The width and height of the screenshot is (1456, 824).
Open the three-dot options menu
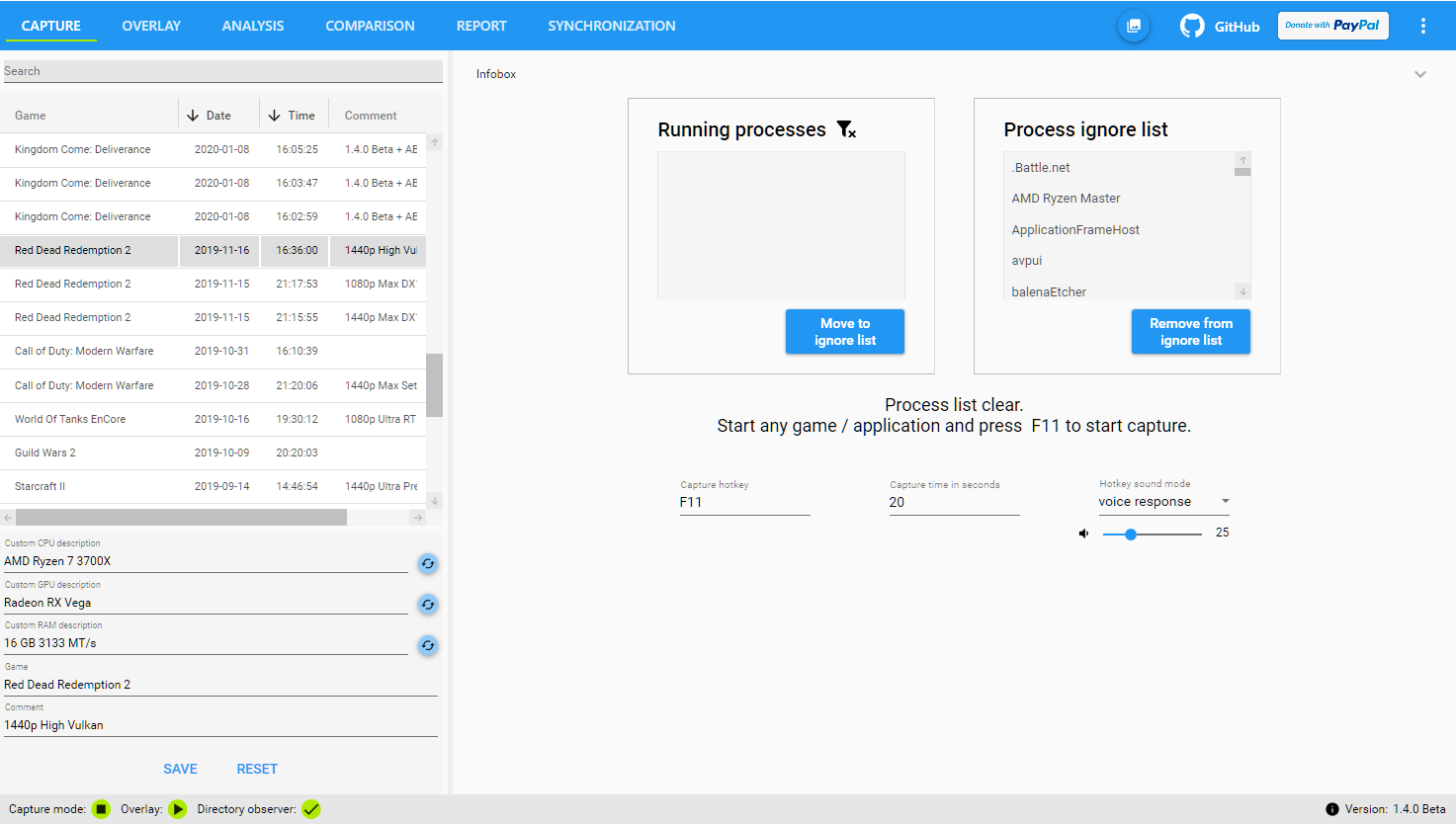pos(1422,26)
